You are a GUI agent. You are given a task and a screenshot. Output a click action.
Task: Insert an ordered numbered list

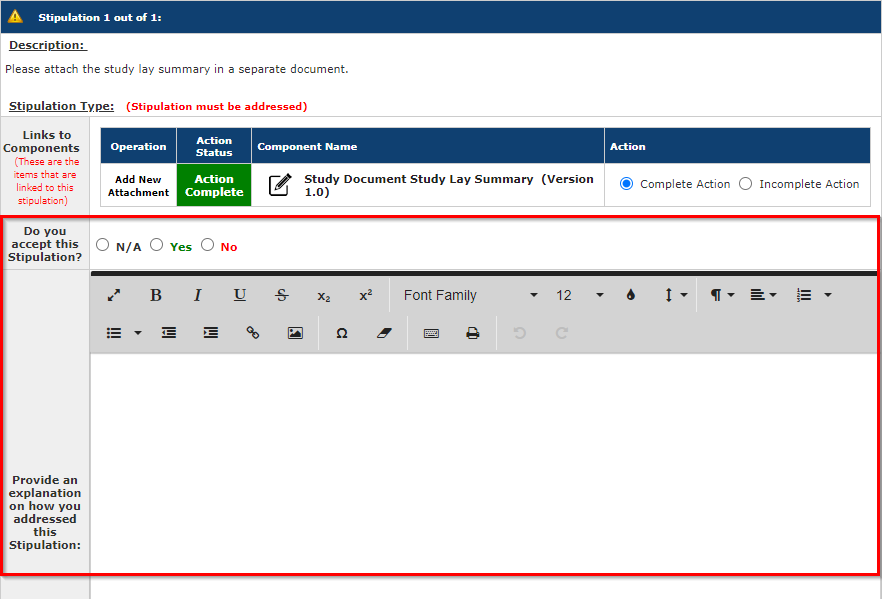pos(804,295)
